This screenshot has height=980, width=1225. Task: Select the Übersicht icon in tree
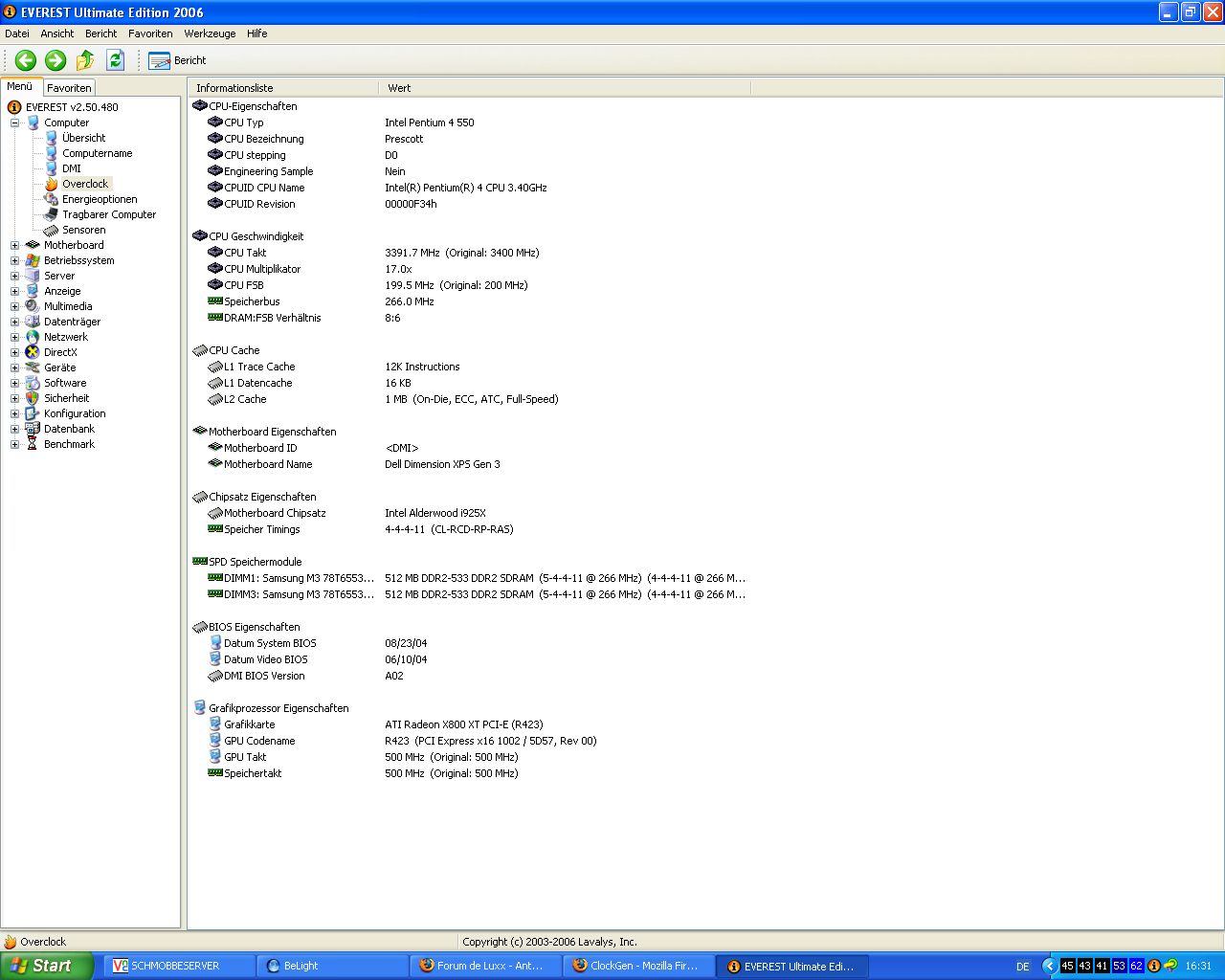[52, 138]
